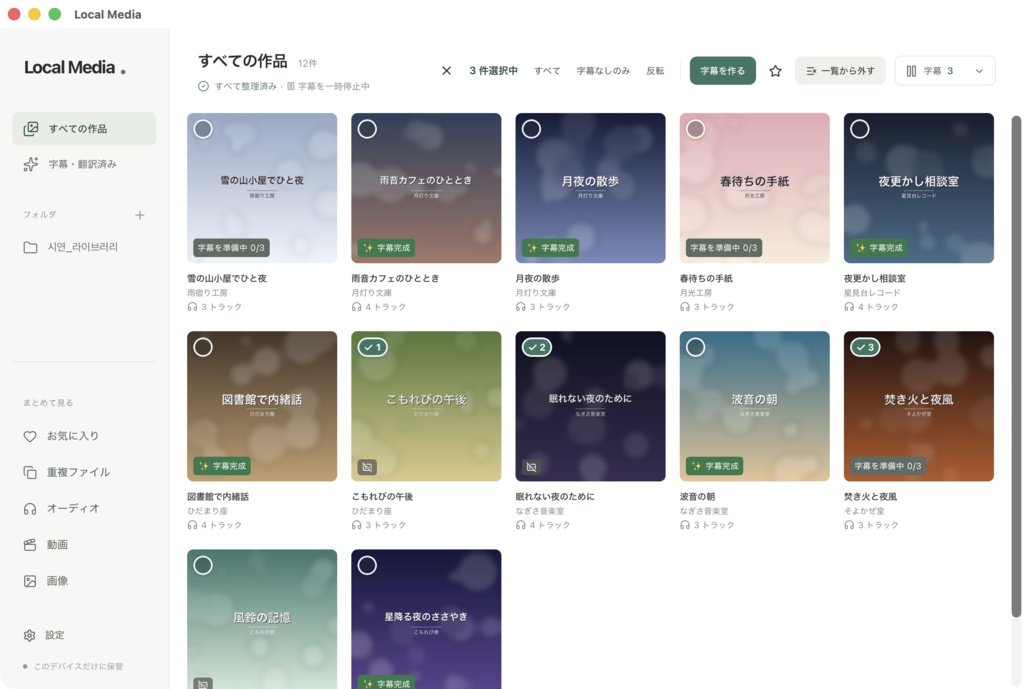Open the 動画 view
1024x689 pixels.
84,545
